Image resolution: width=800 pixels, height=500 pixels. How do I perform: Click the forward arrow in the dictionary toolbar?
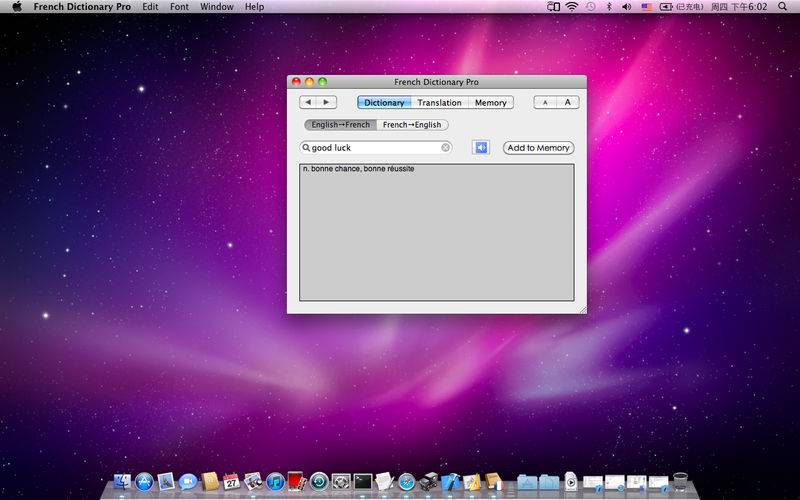click(327, 102)
